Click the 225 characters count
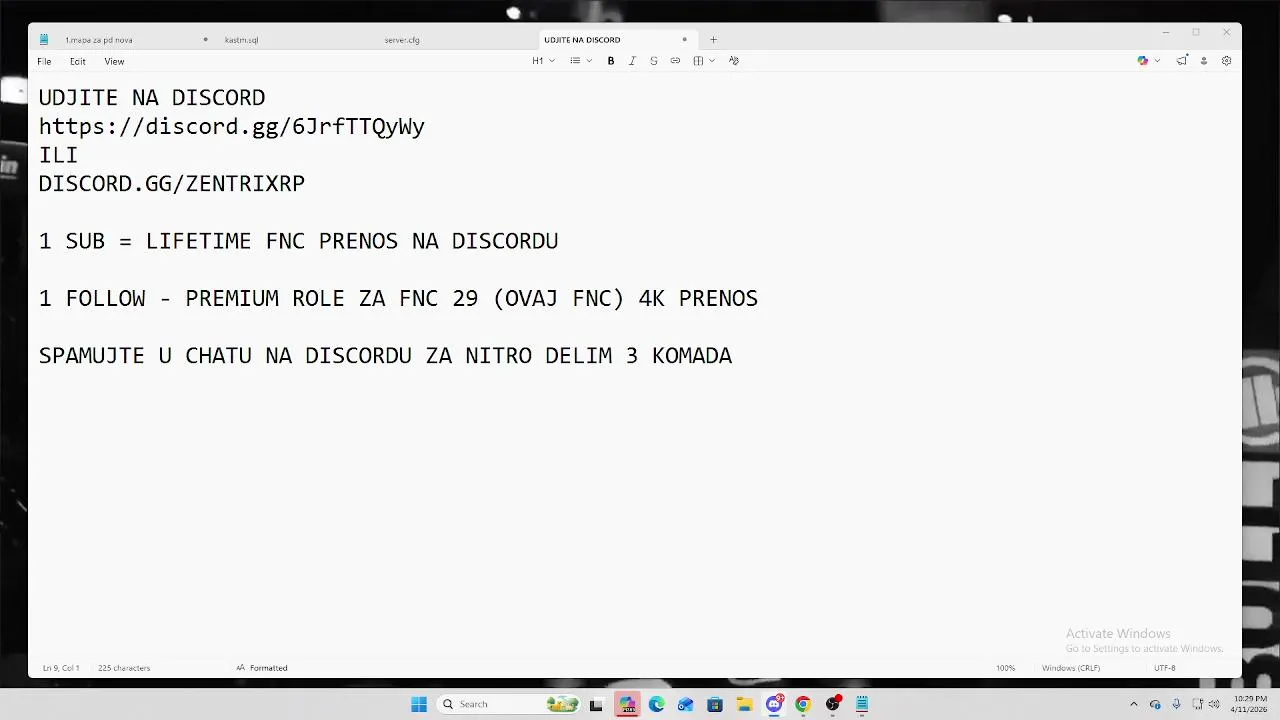 [124, 668]
